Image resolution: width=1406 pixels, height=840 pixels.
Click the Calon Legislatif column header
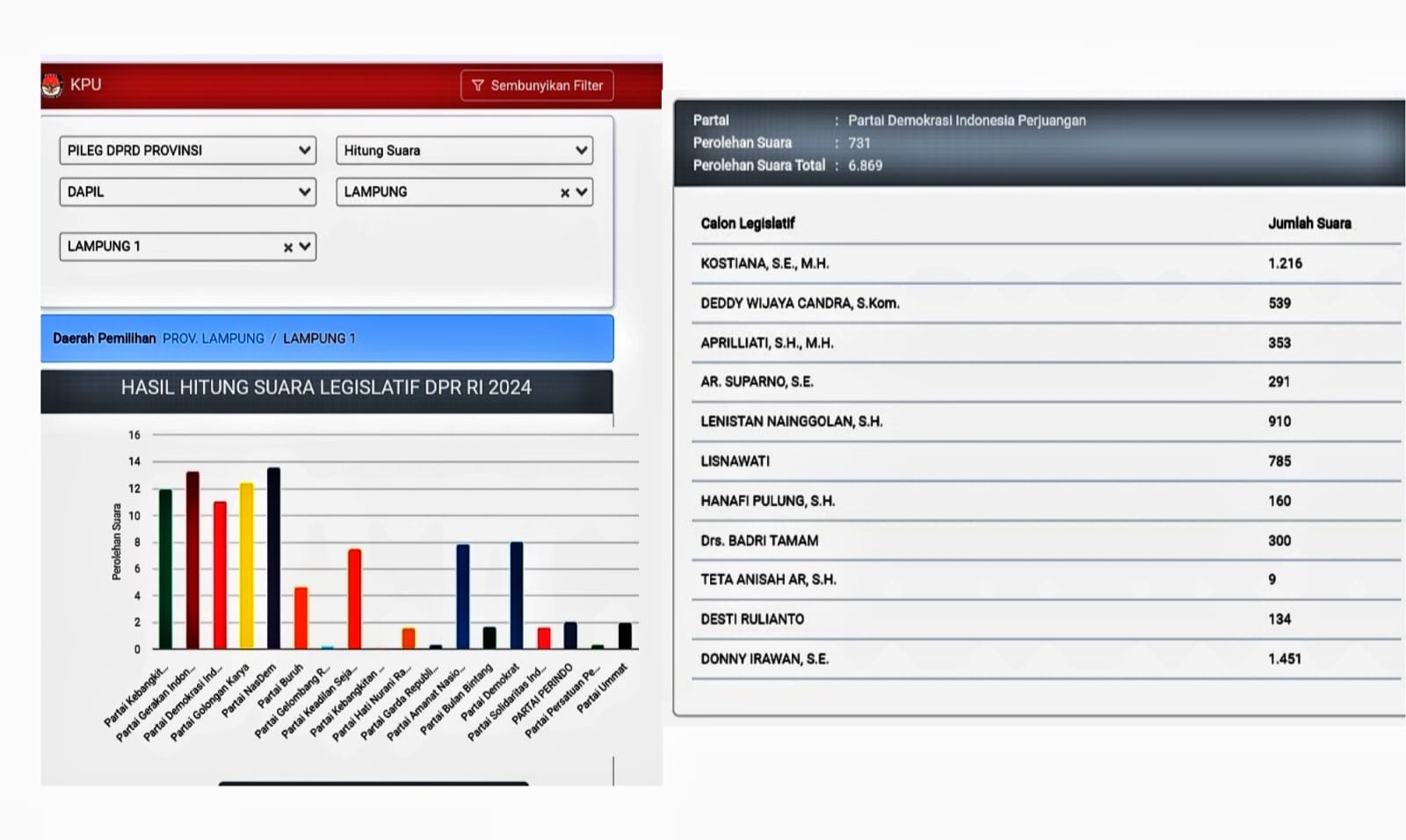[x=748, y=223]
